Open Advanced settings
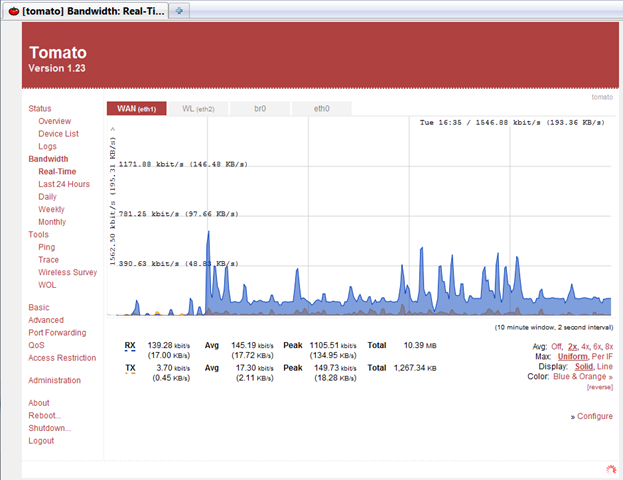 [46, 320]
